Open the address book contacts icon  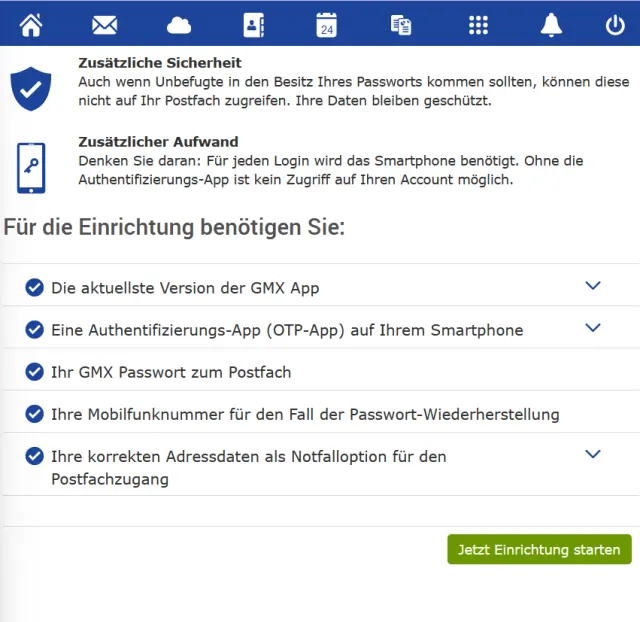point(252,25)
